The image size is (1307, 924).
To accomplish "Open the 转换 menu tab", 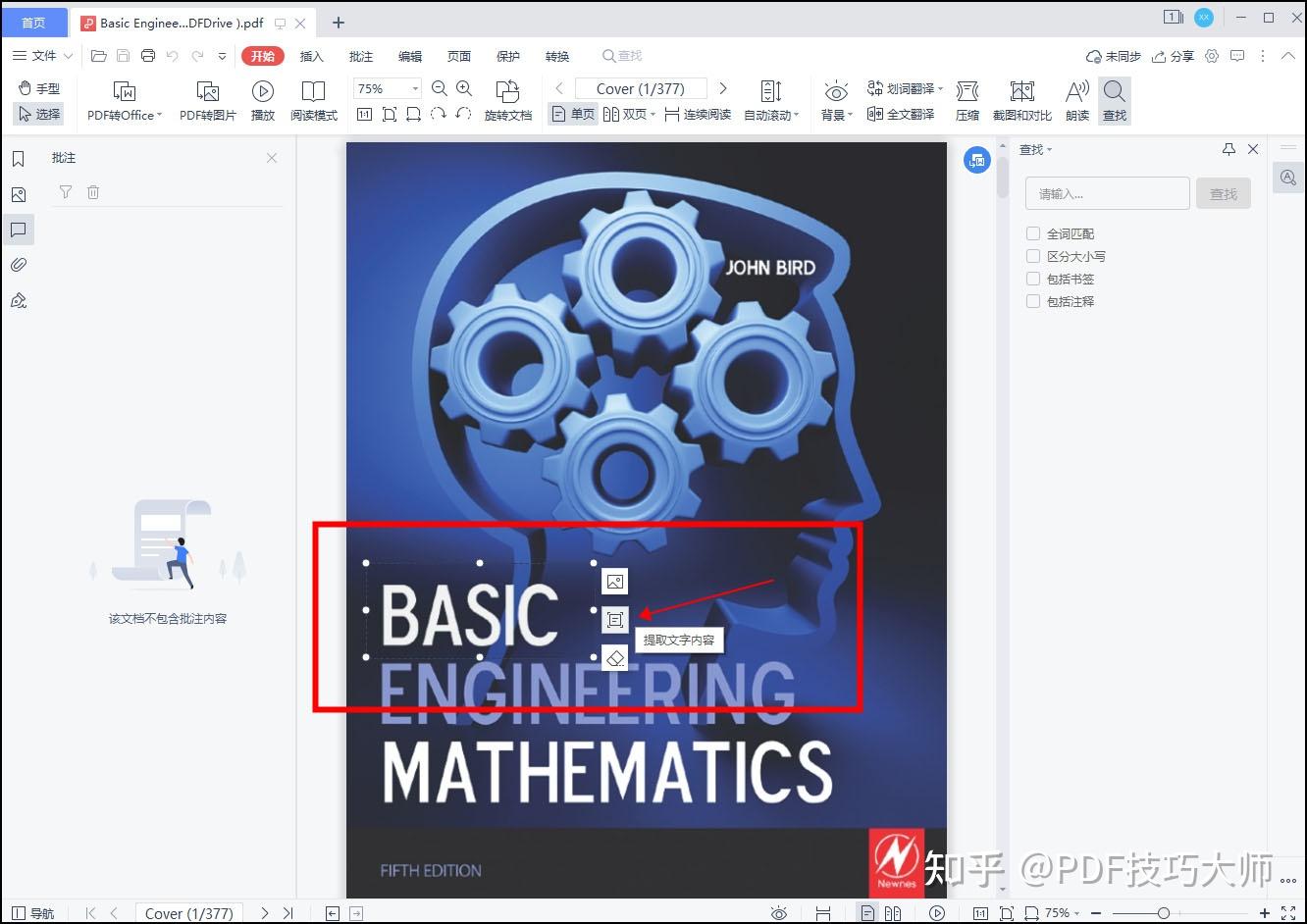I will point(557,56).
